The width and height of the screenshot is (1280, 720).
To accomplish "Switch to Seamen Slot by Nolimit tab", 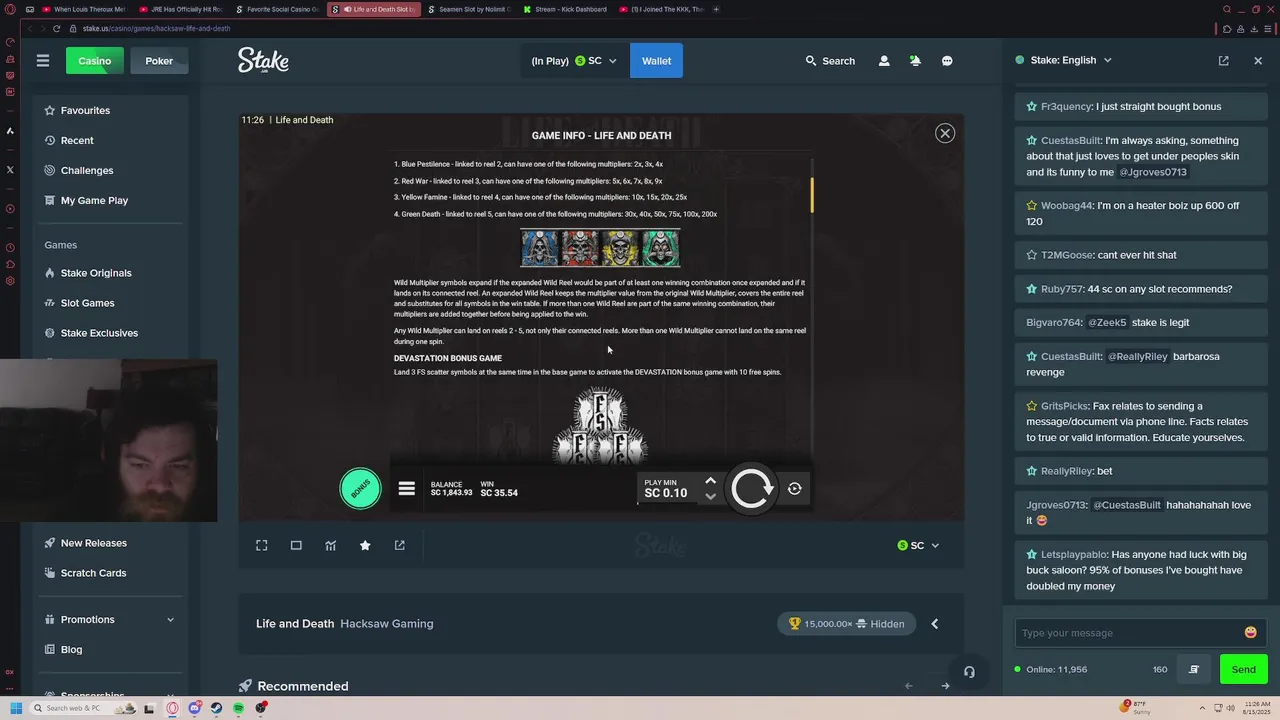I will pos(469,9).
